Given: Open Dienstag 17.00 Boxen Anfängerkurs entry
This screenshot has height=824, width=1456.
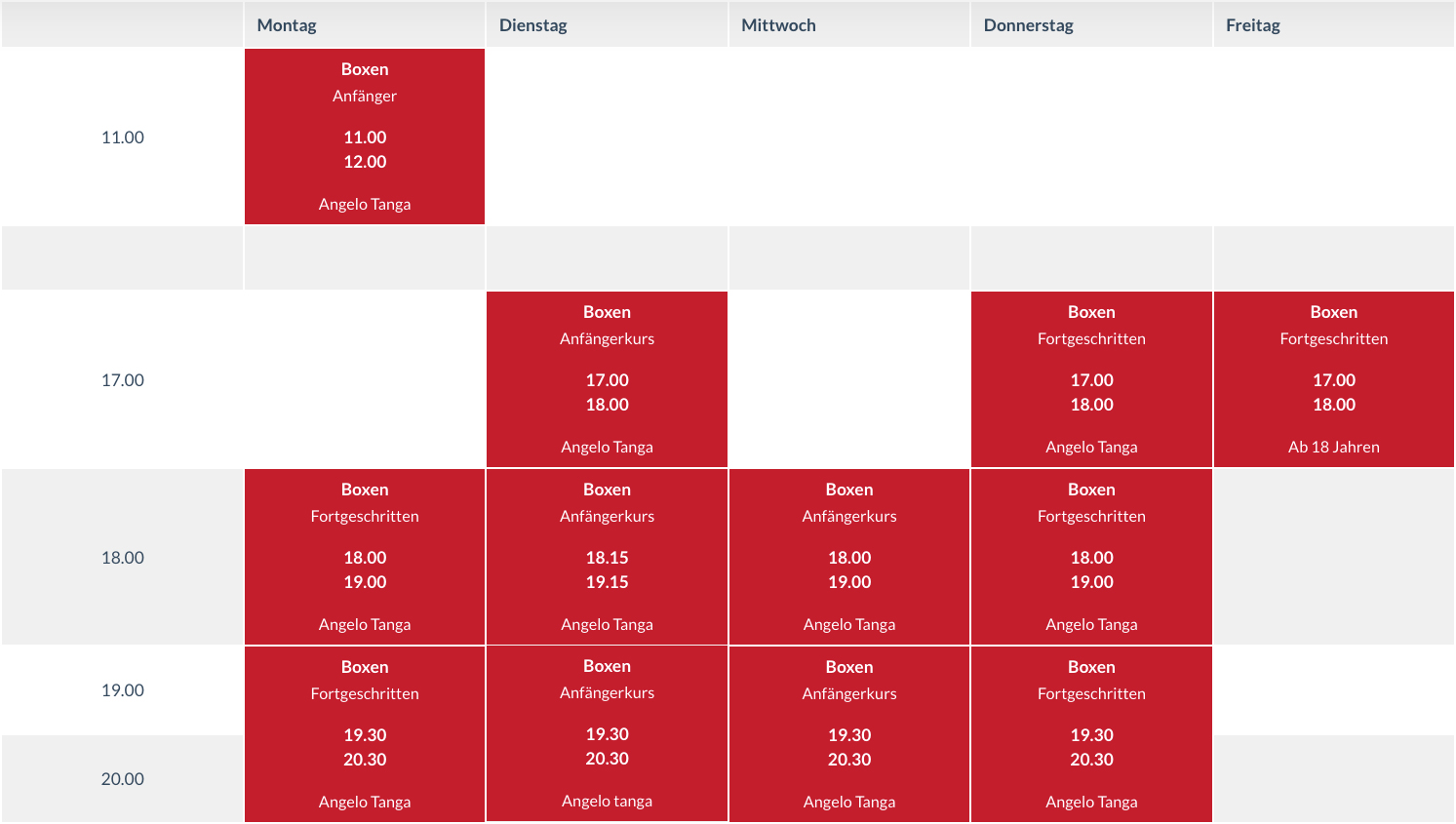Looking at the screenshot, I should tap(607, 379).
